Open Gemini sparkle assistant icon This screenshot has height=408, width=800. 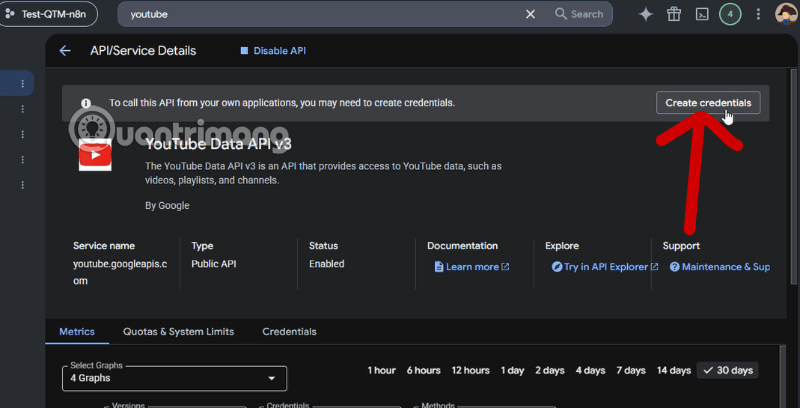645,14
